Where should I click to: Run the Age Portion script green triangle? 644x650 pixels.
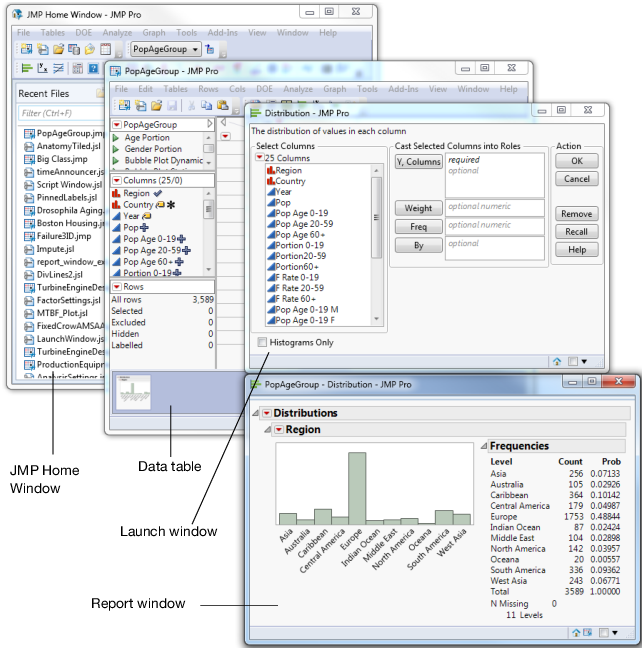tap(116, 138)
